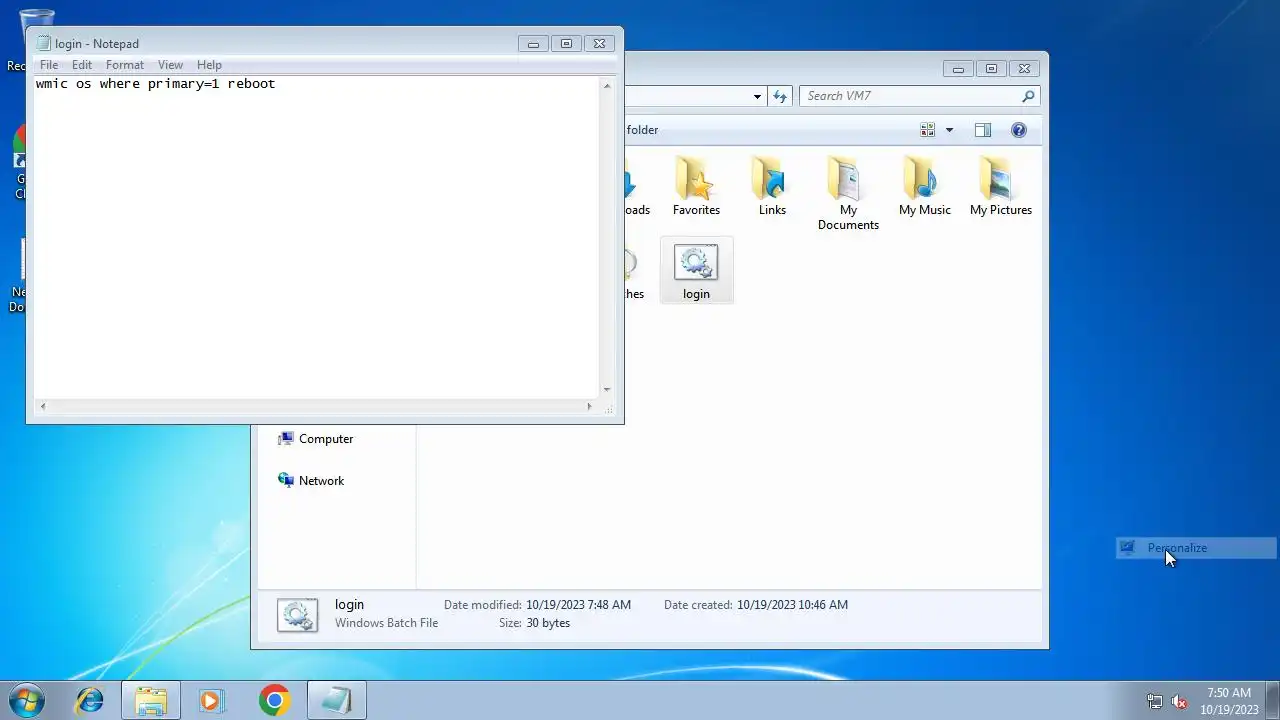The image size is (1280, 720).
Task: Click the Search VM7 field in Explorer
Action: click(910, 96)
